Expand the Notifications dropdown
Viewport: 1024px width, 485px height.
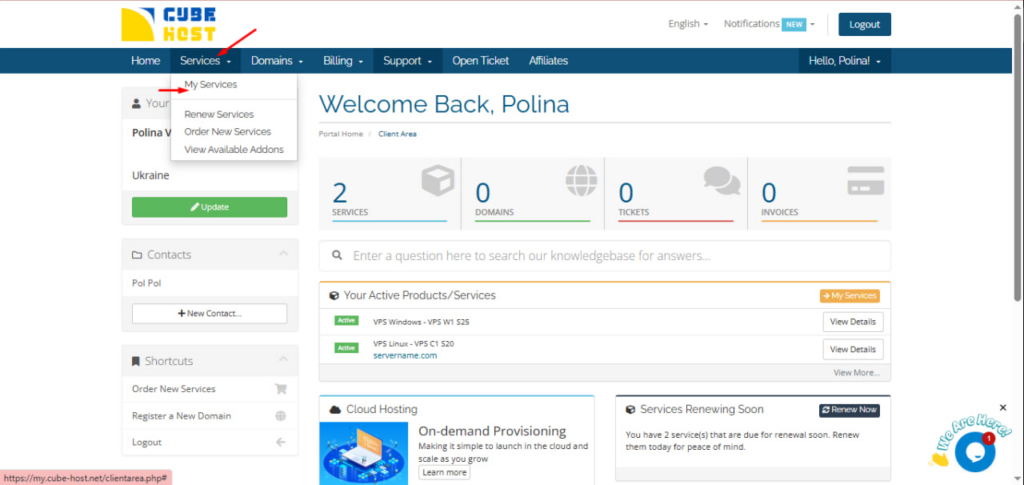point(768,24)
